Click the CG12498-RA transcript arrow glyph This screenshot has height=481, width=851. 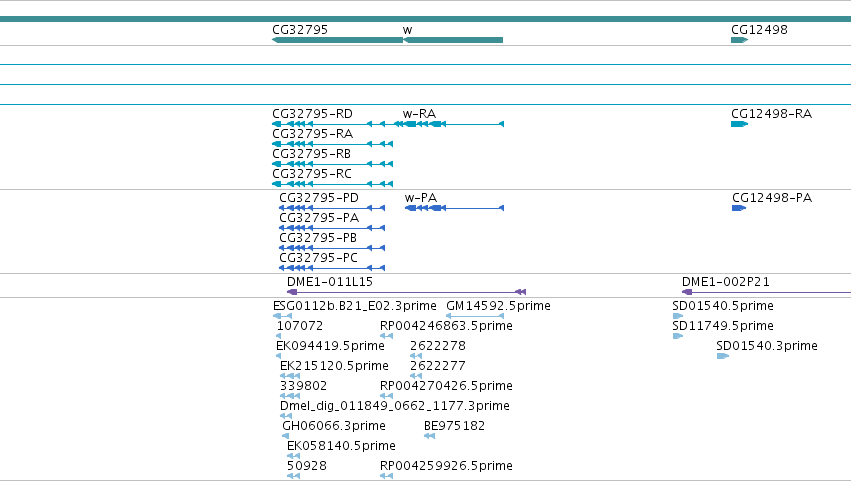tap(739, 124)
